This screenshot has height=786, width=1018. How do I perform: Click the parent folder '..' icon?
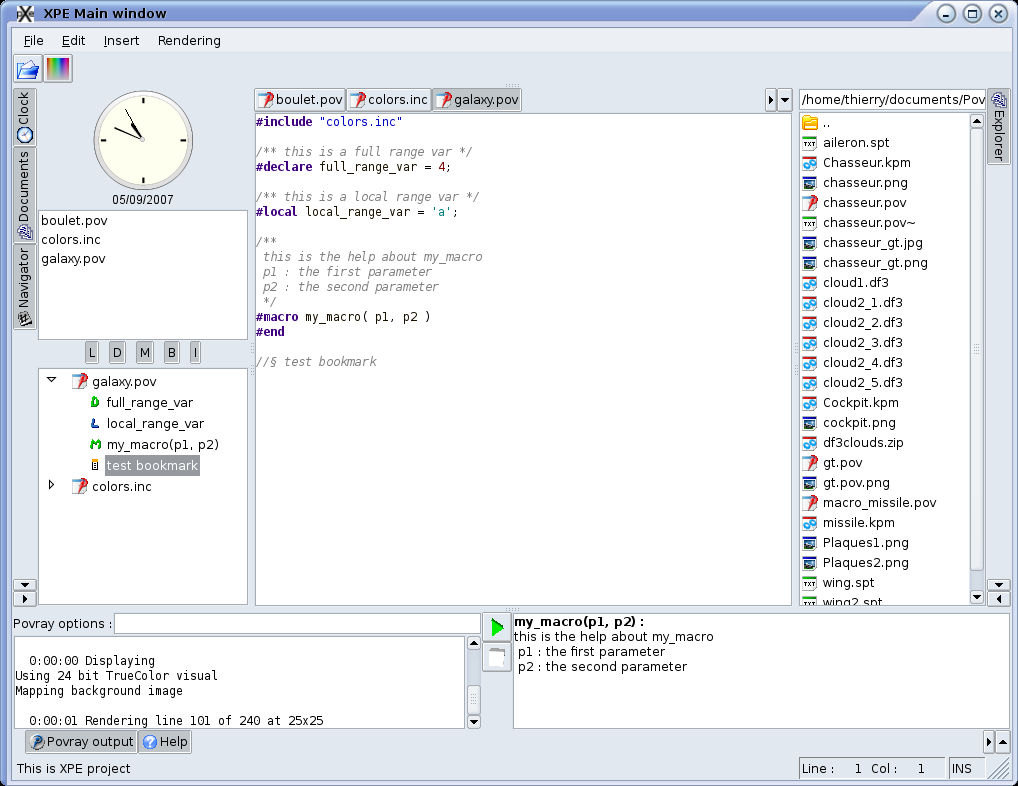click(x=810, y=123)
